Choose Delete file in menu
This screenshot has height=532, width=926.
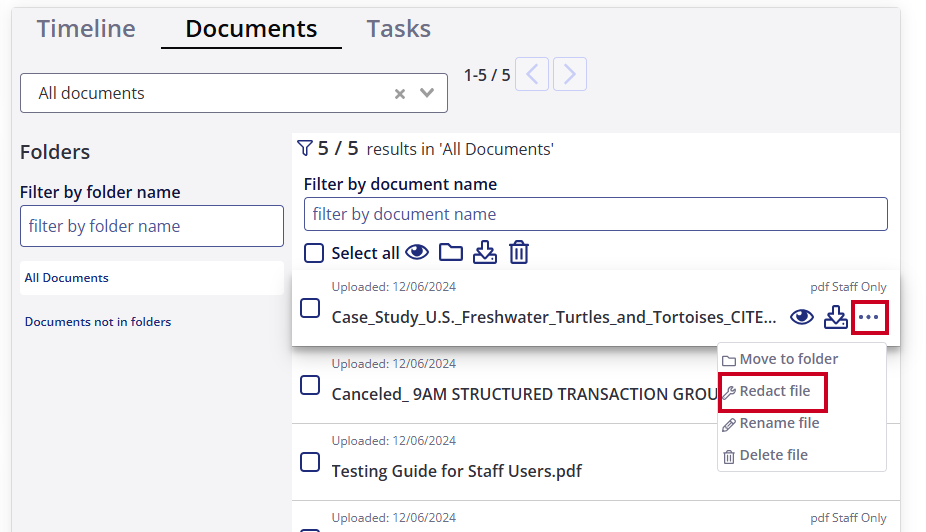pyautogui.click(x=765, y=455)
